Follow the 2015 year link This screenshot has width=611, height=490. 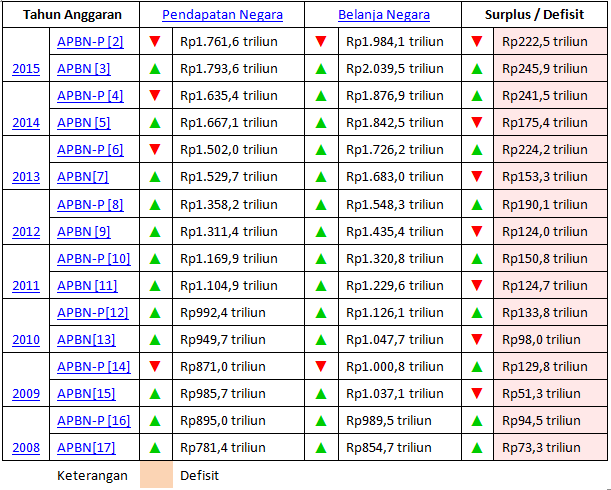(x=26, y=69)
